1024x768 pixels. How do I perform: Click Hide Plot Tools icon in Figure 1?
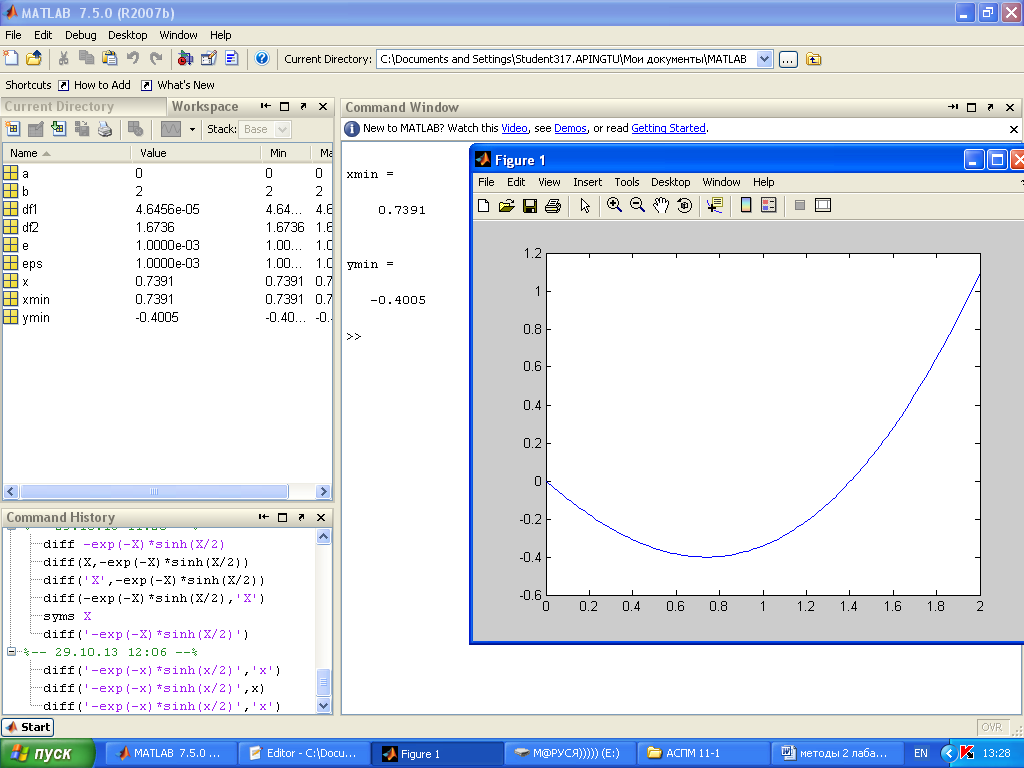799,206
